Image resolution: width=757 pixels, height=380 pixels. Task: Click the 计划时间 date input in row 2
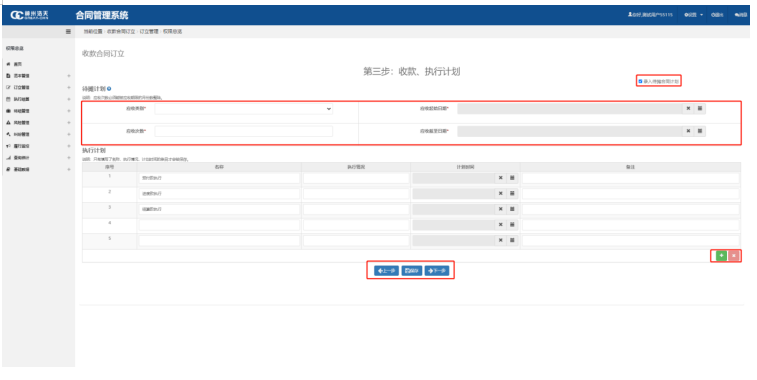pyautogui.click(x=454, y=194)
